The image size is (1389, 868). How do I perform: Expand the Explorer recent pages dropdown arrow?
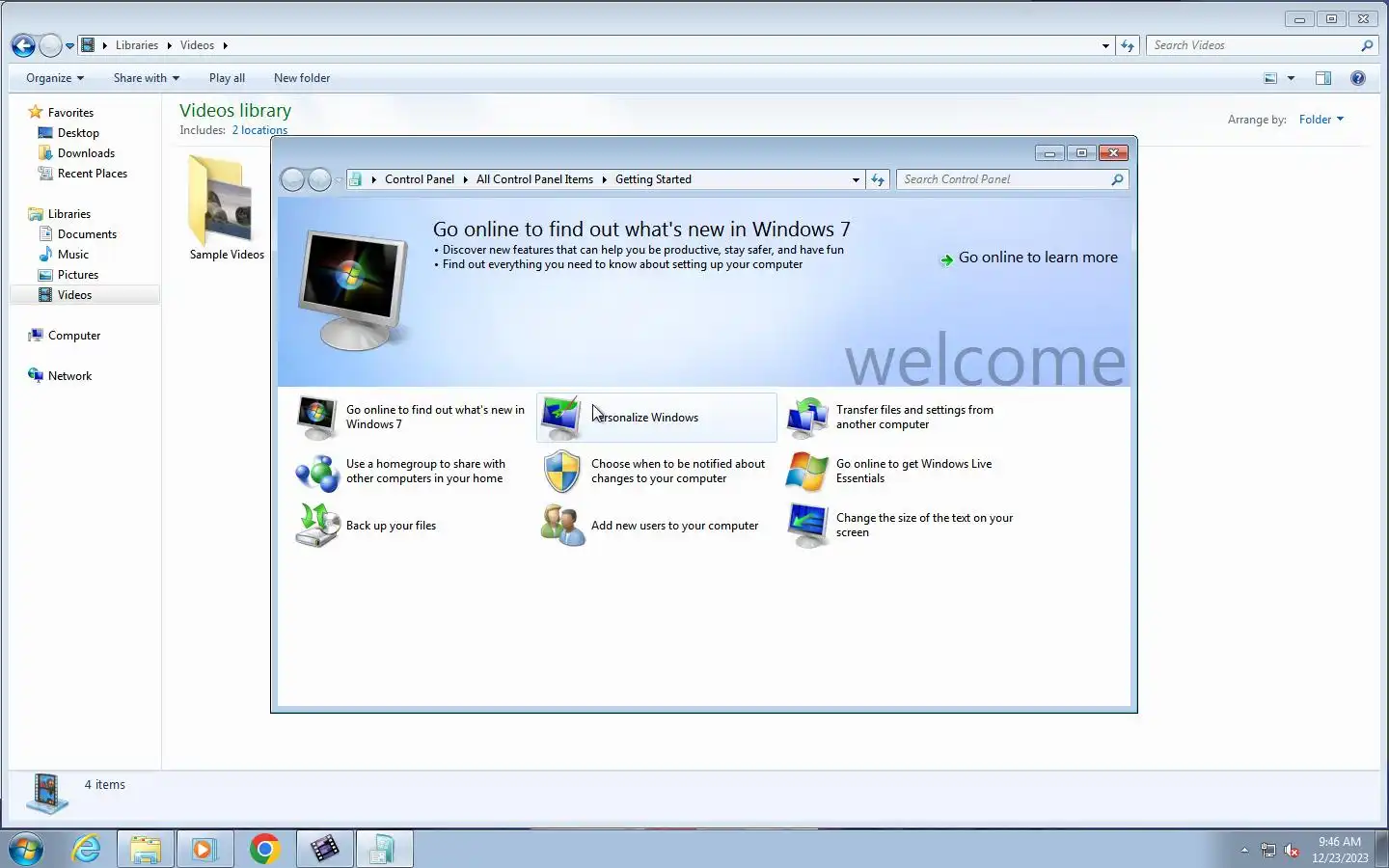coord(69,45)
